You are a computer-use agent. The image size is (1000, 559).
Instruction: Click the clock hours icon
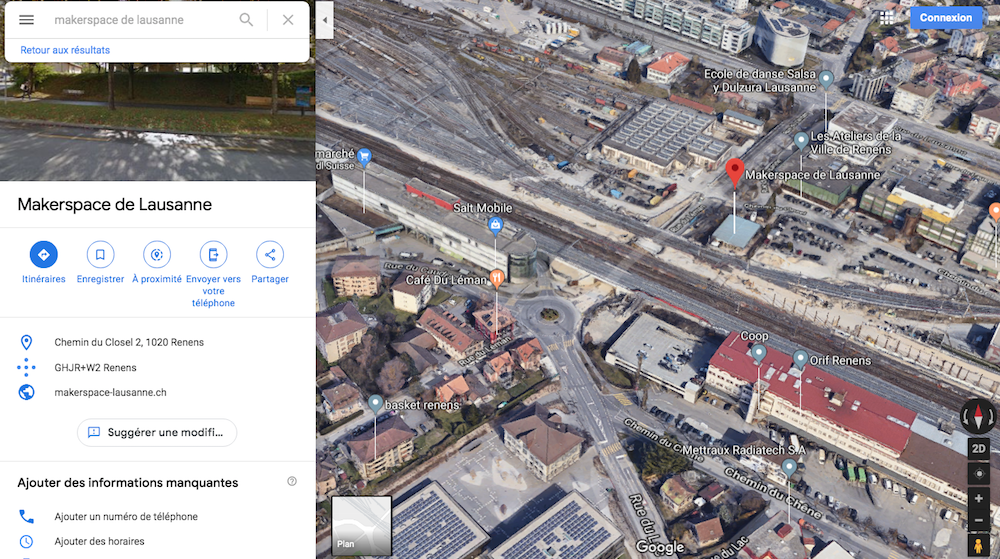[26, 541]
